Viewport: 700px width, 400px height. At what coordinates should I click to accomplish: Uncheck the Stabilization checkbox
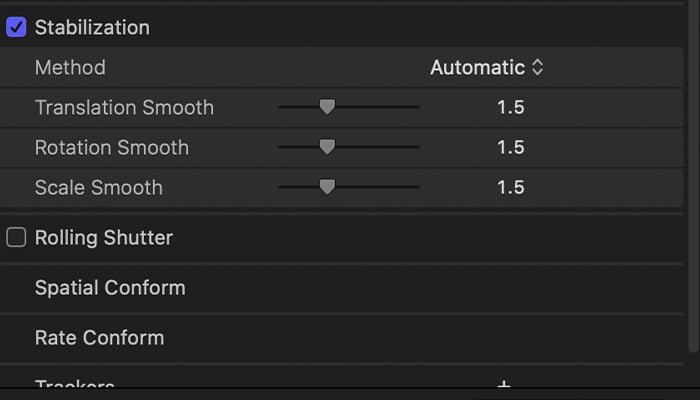pos(16,27)
